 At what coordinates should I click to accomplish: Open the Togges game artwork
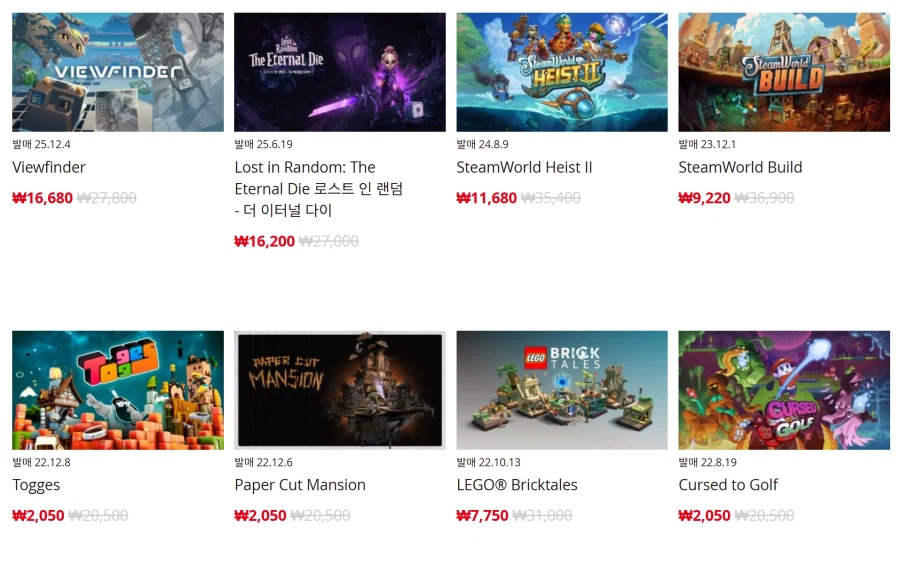coord(118,390)
